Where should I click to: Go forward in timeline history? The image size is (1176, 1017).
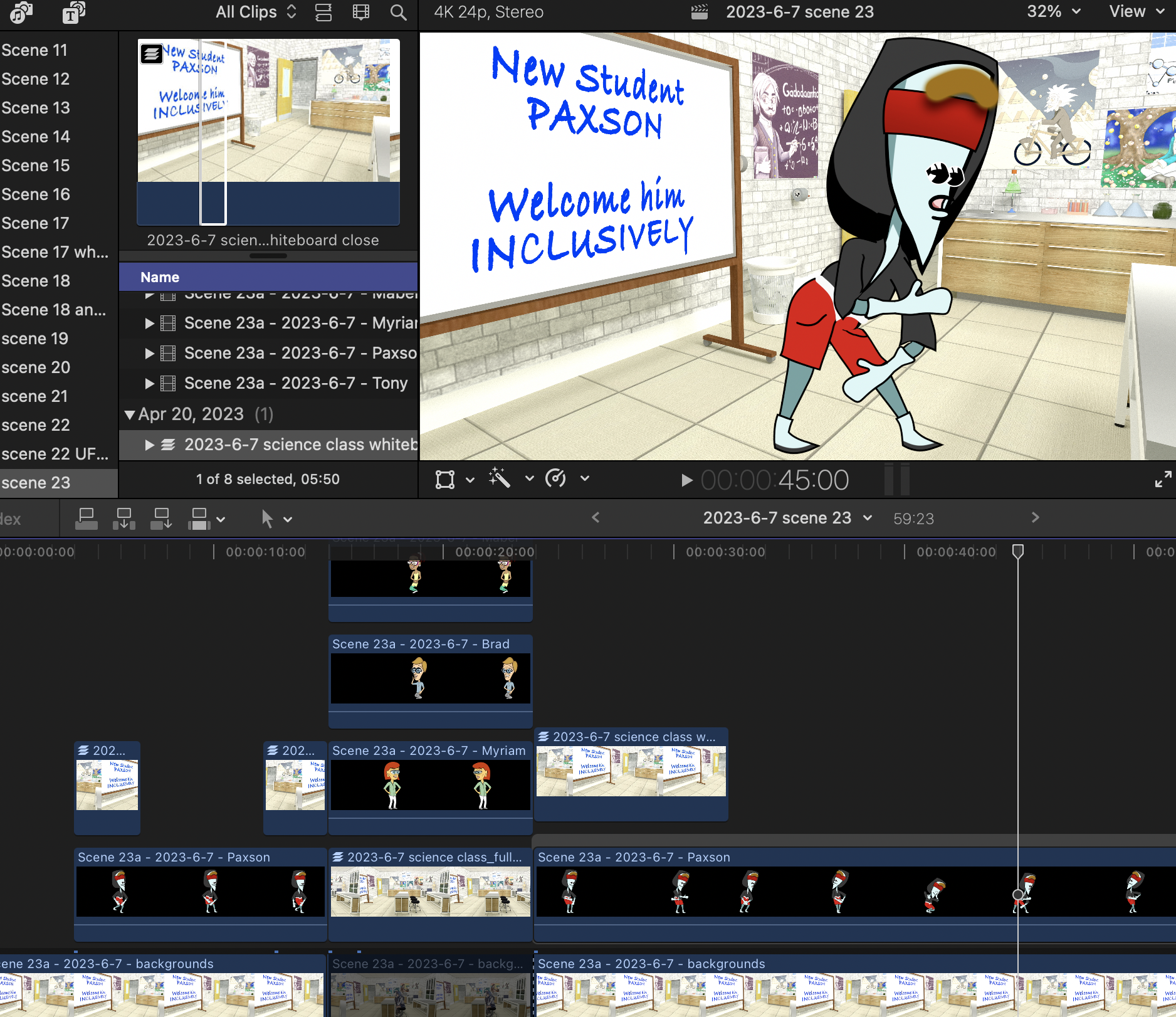tap(1035, 518)
